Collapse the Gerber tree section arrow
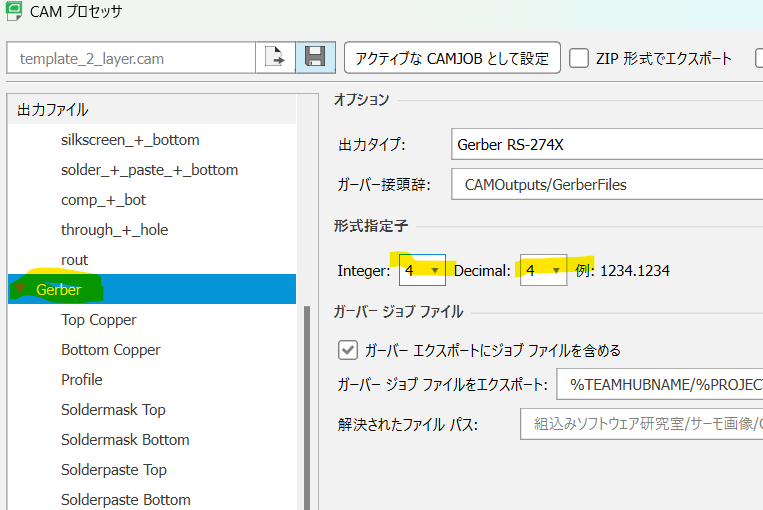 click(x=19, y=290)
